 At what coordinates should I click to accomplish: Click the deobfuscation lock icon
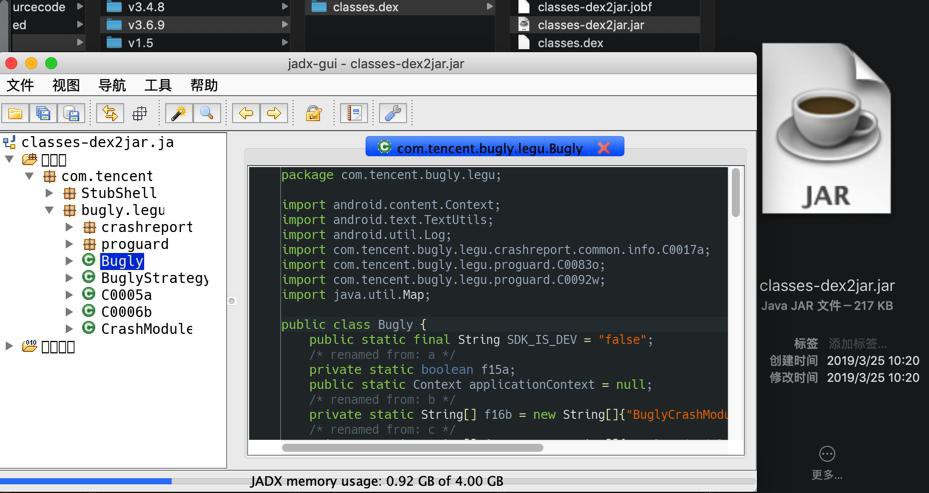313,113
